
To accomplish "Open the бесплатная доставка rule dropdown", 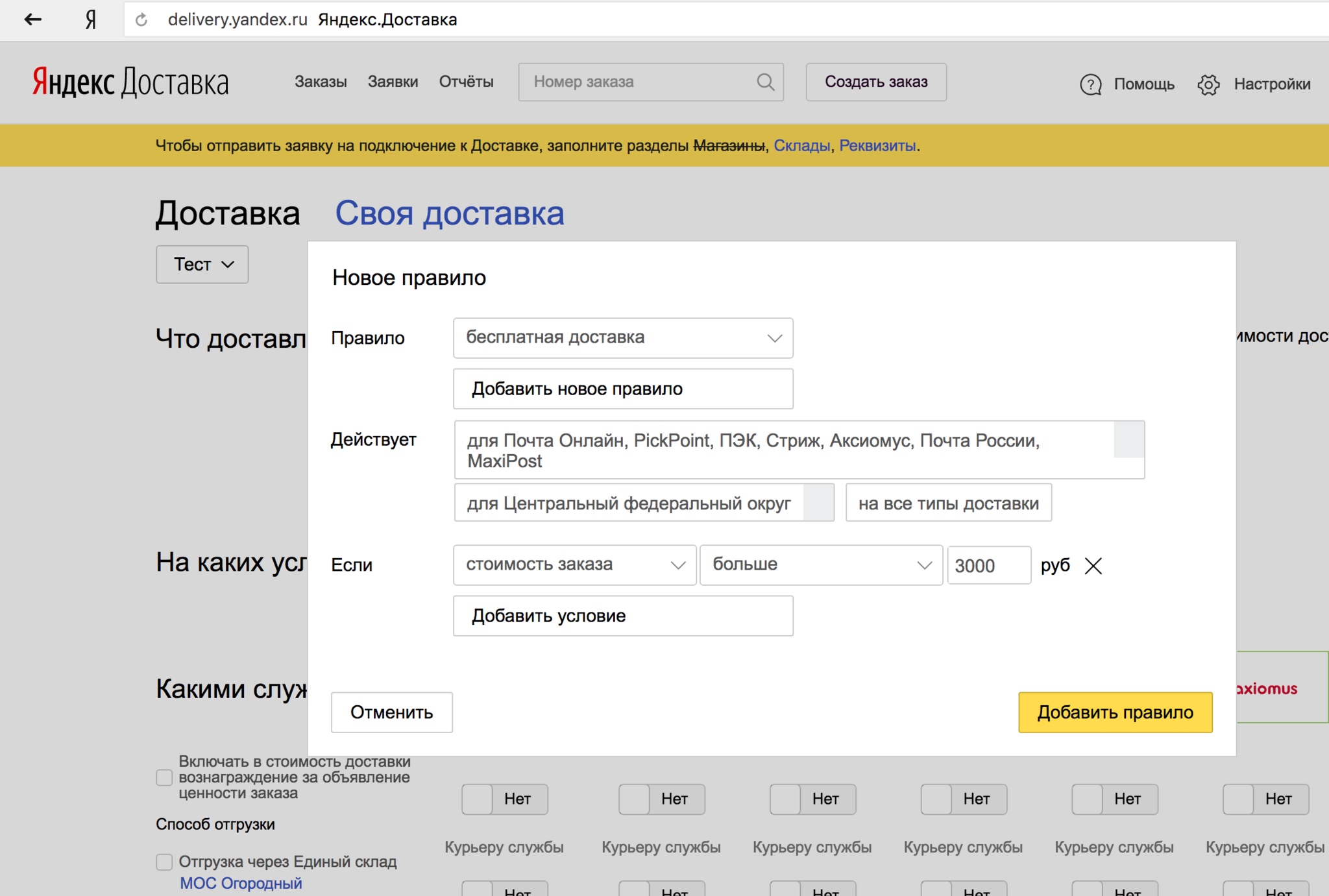I will (623, 337).
